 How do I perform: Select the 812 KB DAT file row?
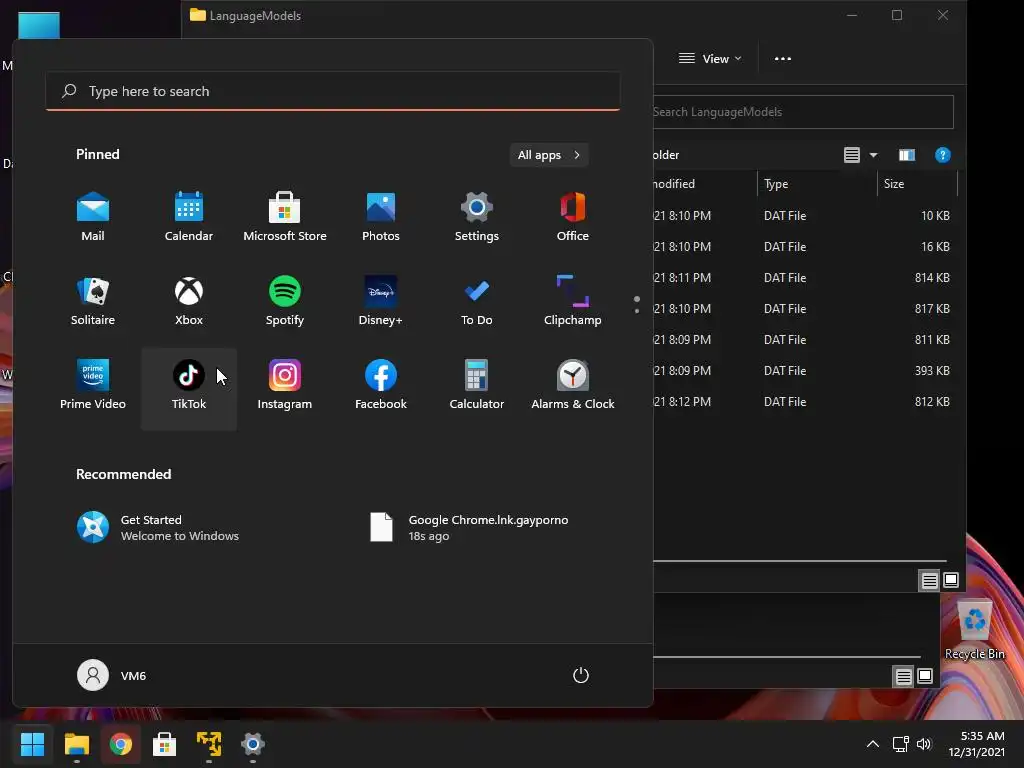(x=805, y=402)
